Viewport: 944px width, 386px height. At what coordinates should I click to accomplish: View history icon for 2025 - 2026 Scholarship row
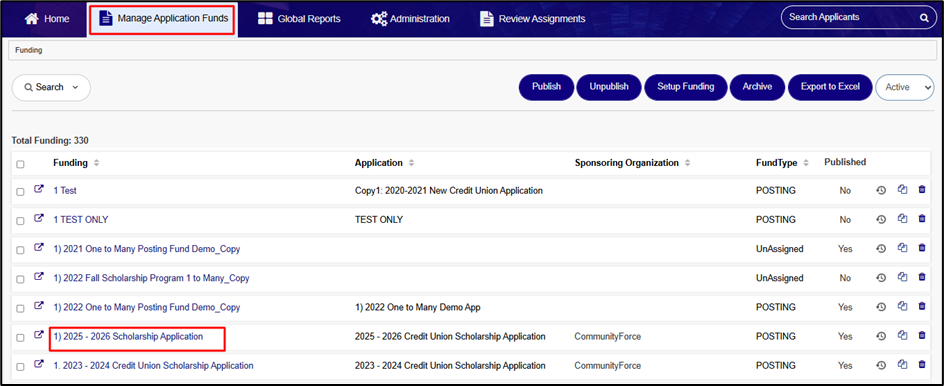pos(881,336)
